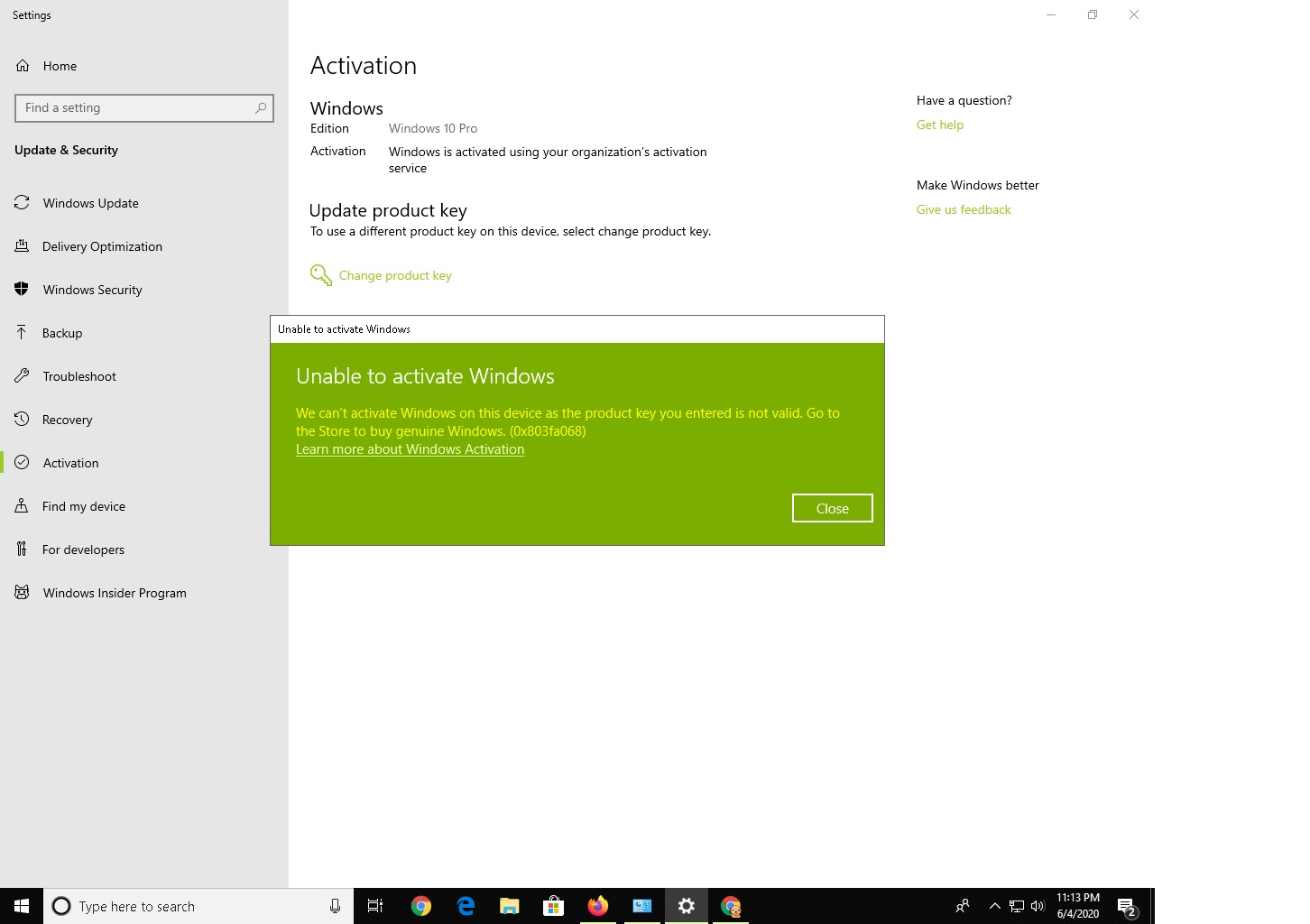Image resolution: width=1310 pixels, height=924 pixels.
Task: Launch Firefox from the taskbar
Action: [597, 906]
